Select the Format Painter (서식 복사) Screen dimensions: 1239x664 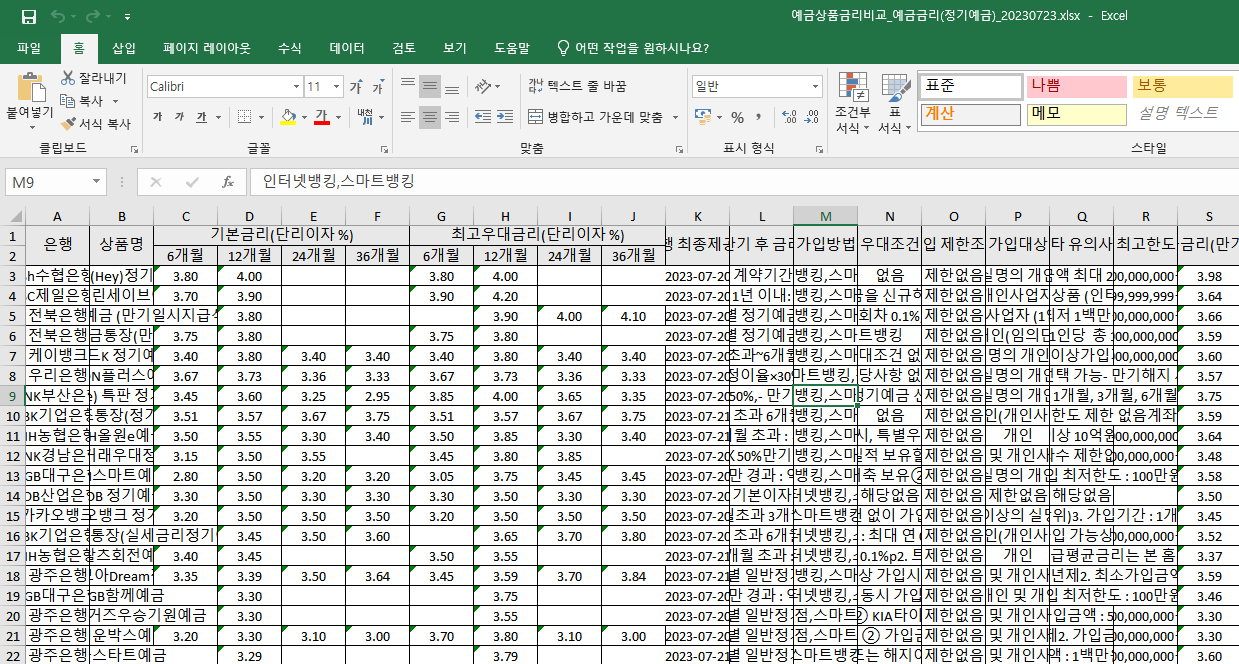[x=96, y=124]
